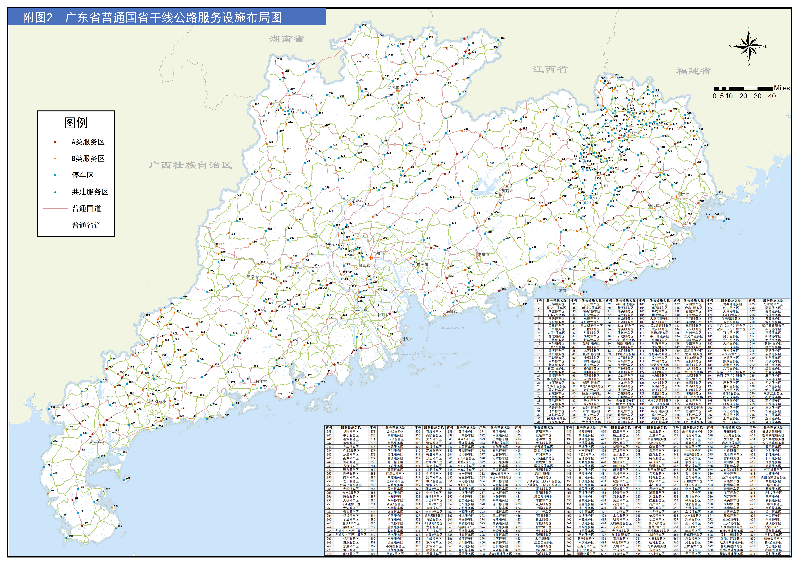Click the 湖南省 province label
The height and width of the screenshot is (565, 800).
coord(286,38)
